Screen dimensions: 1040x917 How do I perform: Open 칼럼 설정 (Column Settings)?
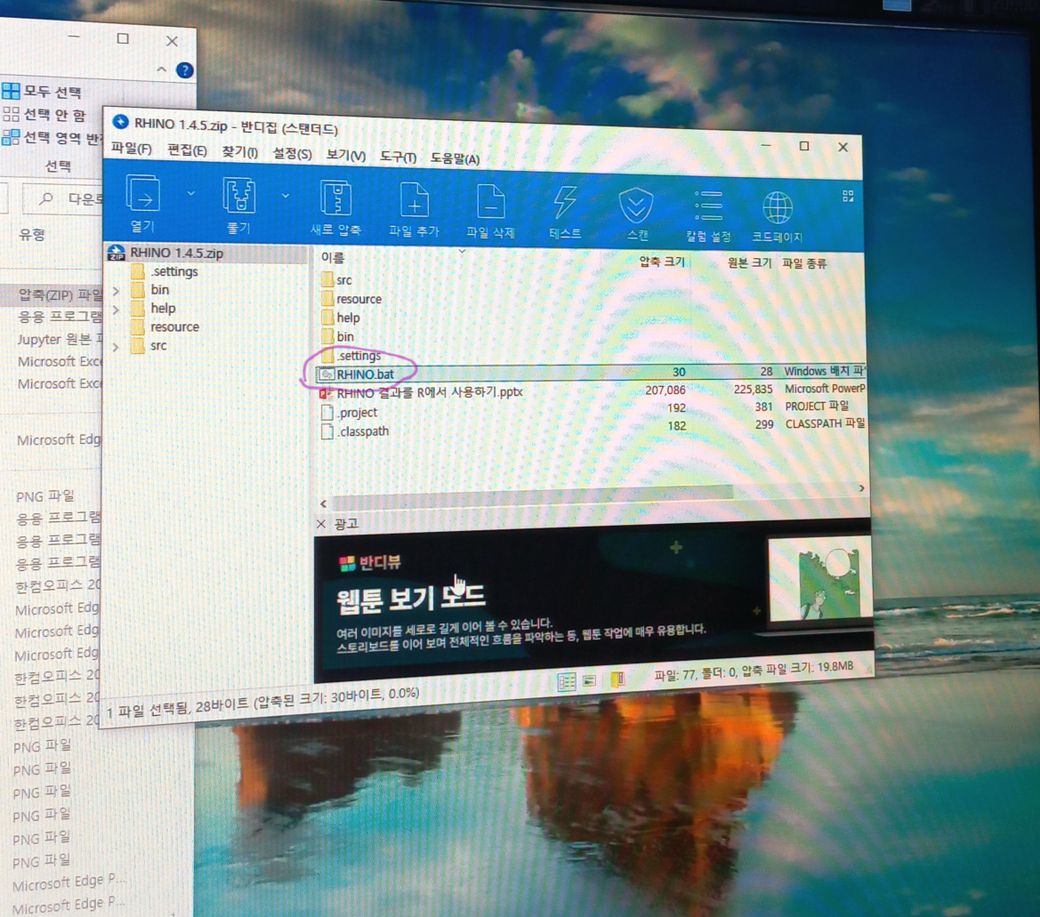[x=708, y=208]
